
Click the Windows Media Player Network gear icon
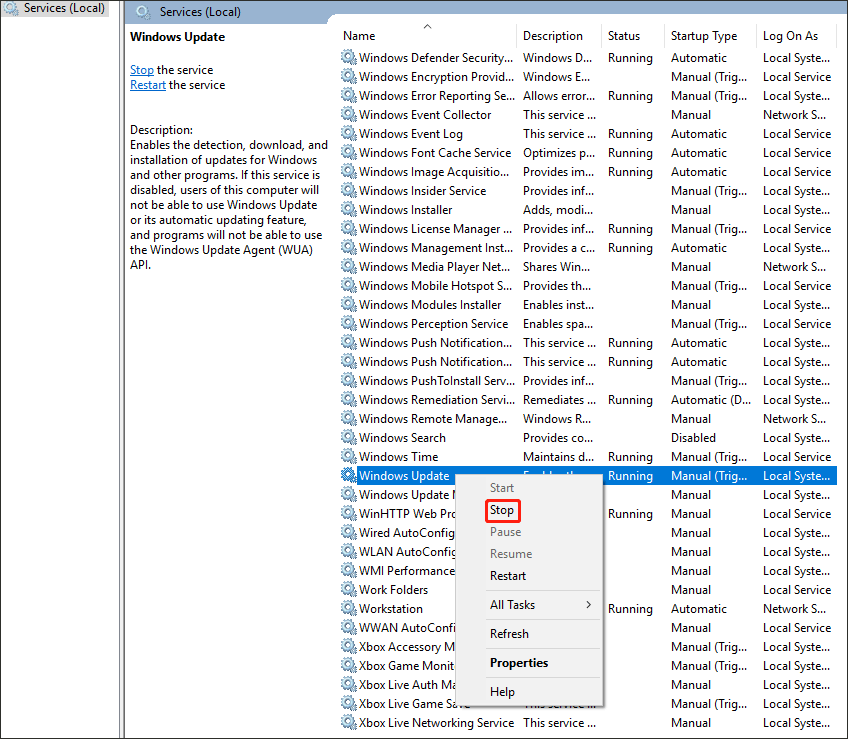click(349, 266)
